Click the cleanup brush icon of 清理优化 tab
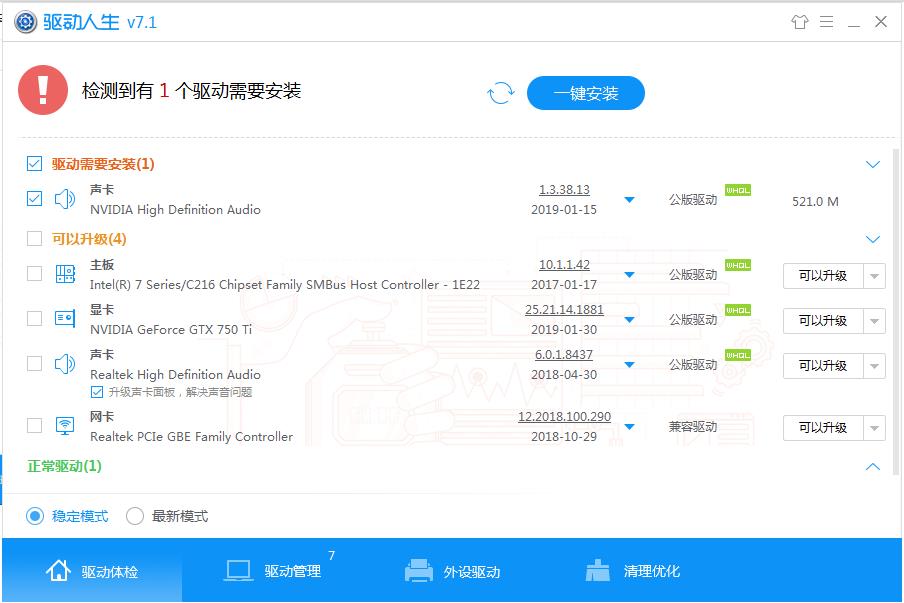 tap(597, 571)
